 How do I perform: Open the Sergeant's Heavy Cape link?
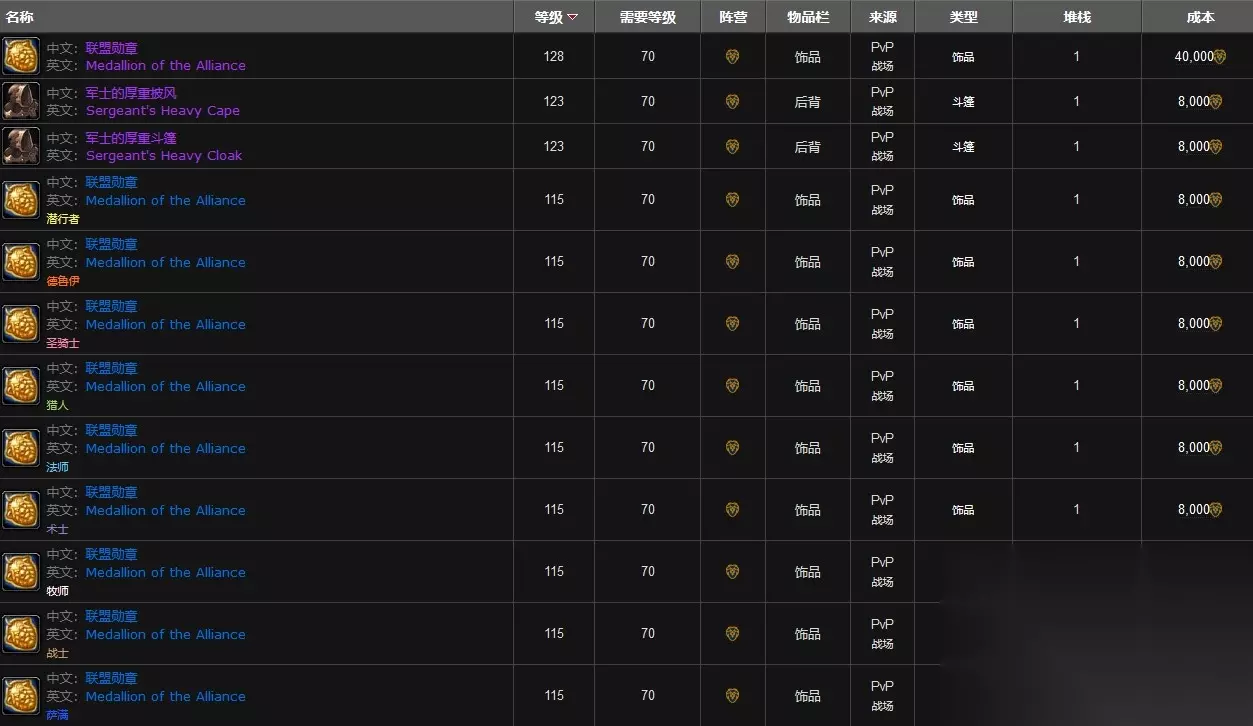click(x=162, y=111)
